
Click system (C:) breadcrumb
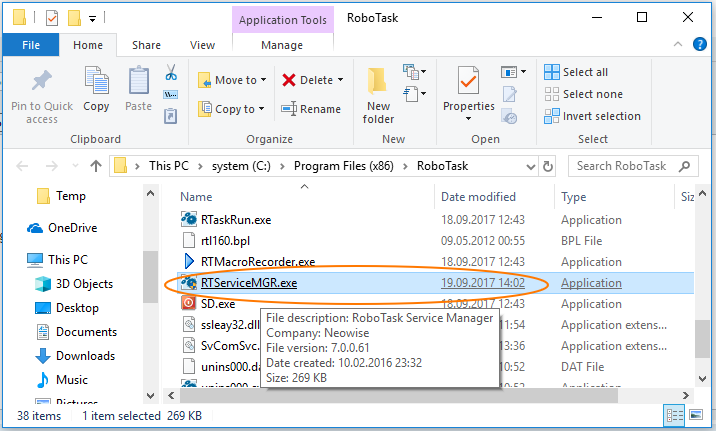click(241, 166)
